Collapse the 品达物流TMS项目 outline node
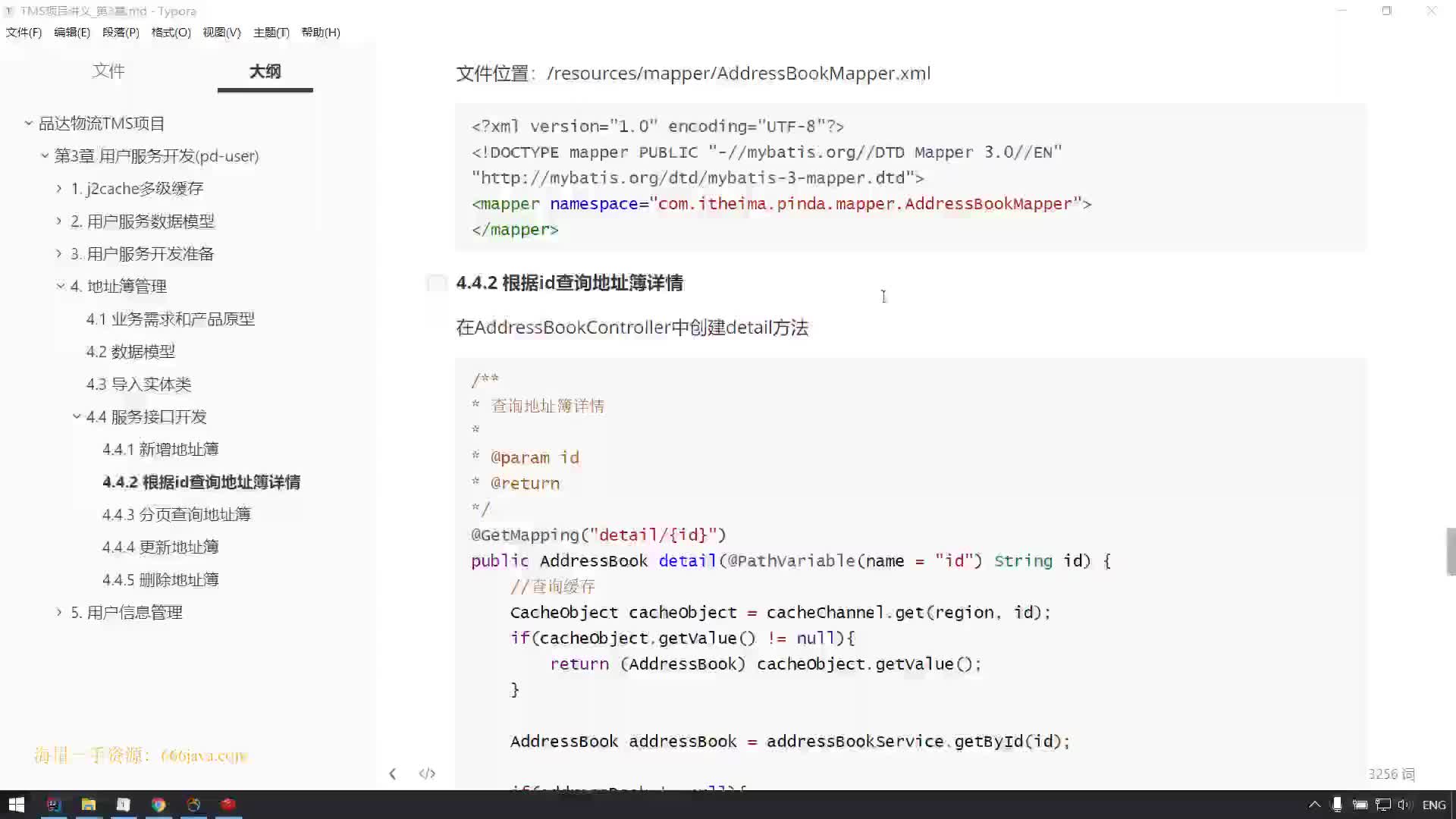The image size is (1456, 819). (28, 123)
